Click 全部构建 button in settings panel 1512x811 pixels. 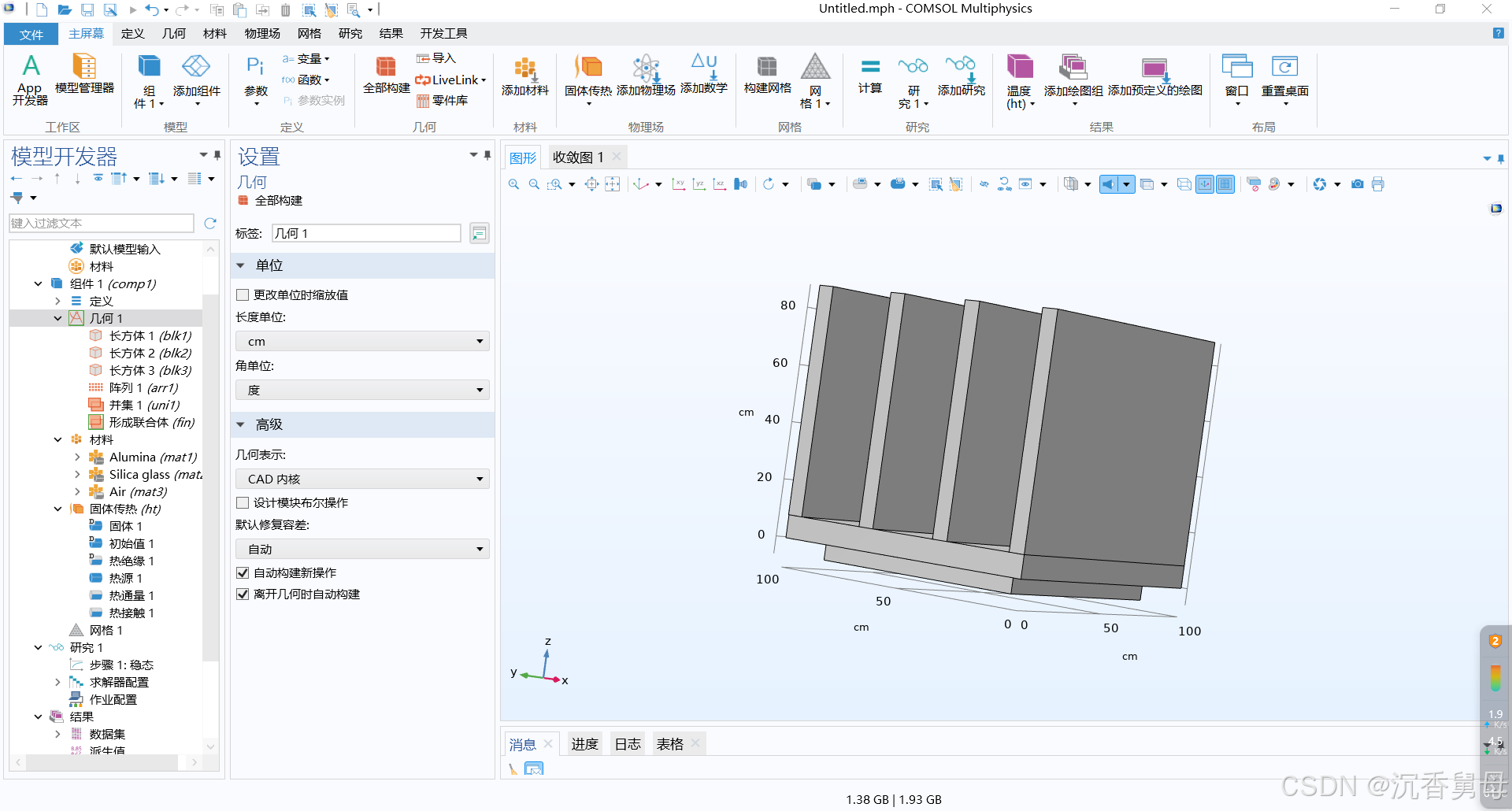[x=271, y=201]
